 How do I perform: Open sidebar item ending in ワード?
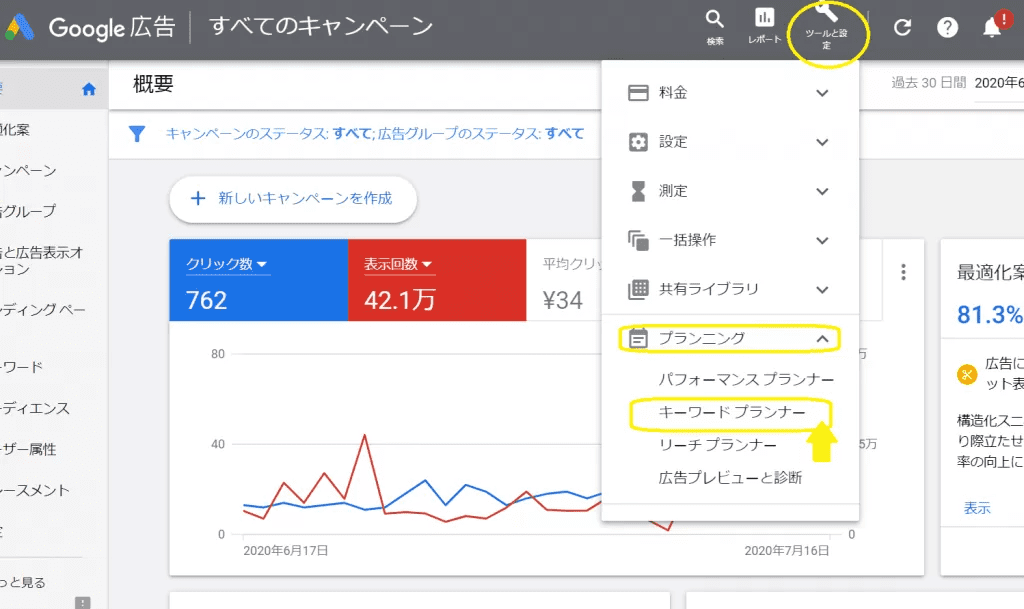point(22,367)
